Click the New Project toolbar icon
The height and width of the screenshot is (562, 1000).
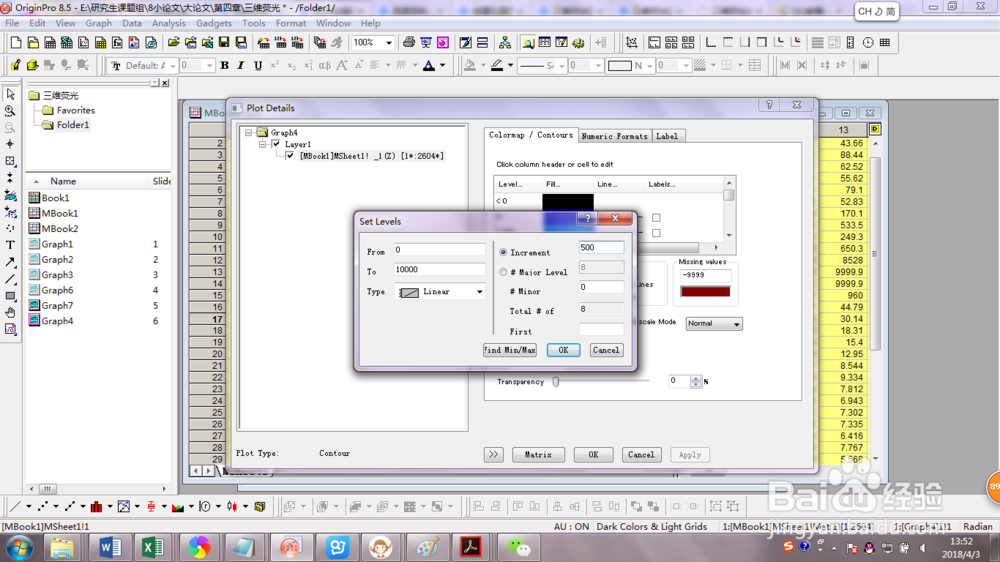click(x=16, y=43)
